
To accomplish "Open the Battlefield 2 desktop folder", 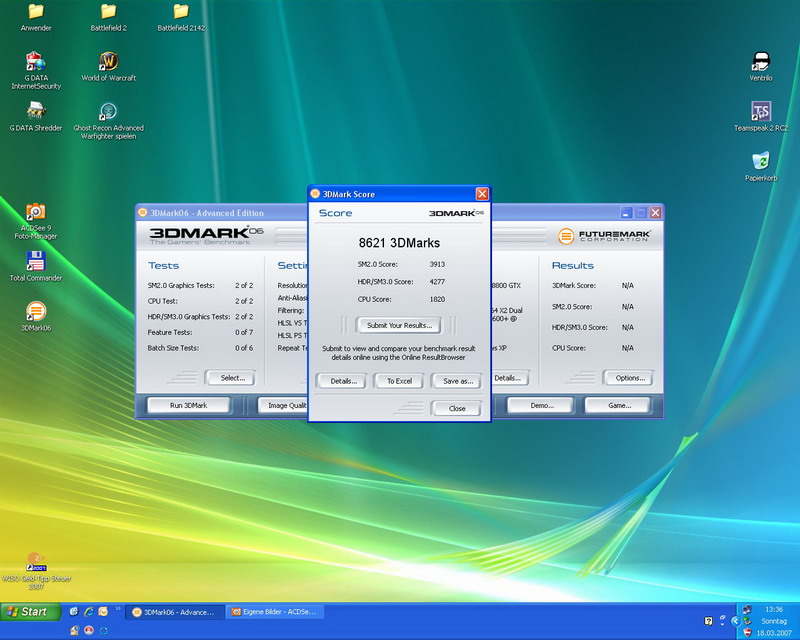I will 108,18.
